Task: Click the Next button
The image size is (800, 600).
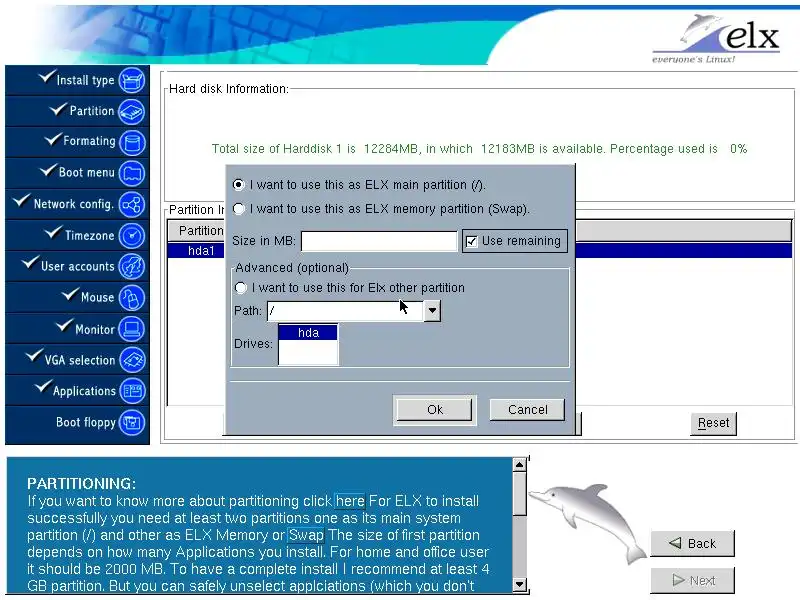Action: coord(693,581)
